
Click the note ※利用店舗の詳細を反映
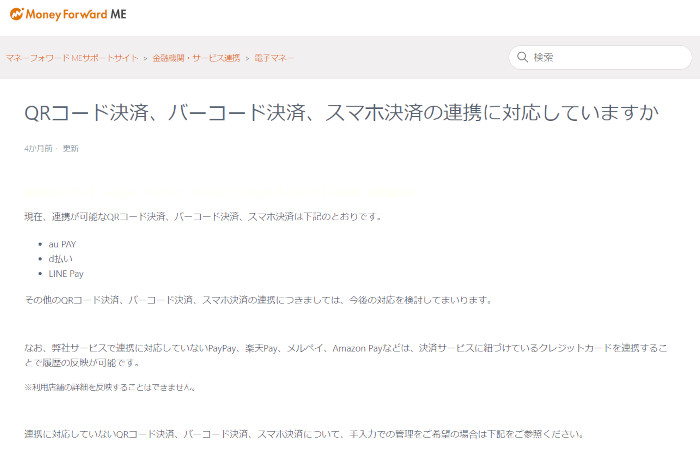tap(110, 387)
